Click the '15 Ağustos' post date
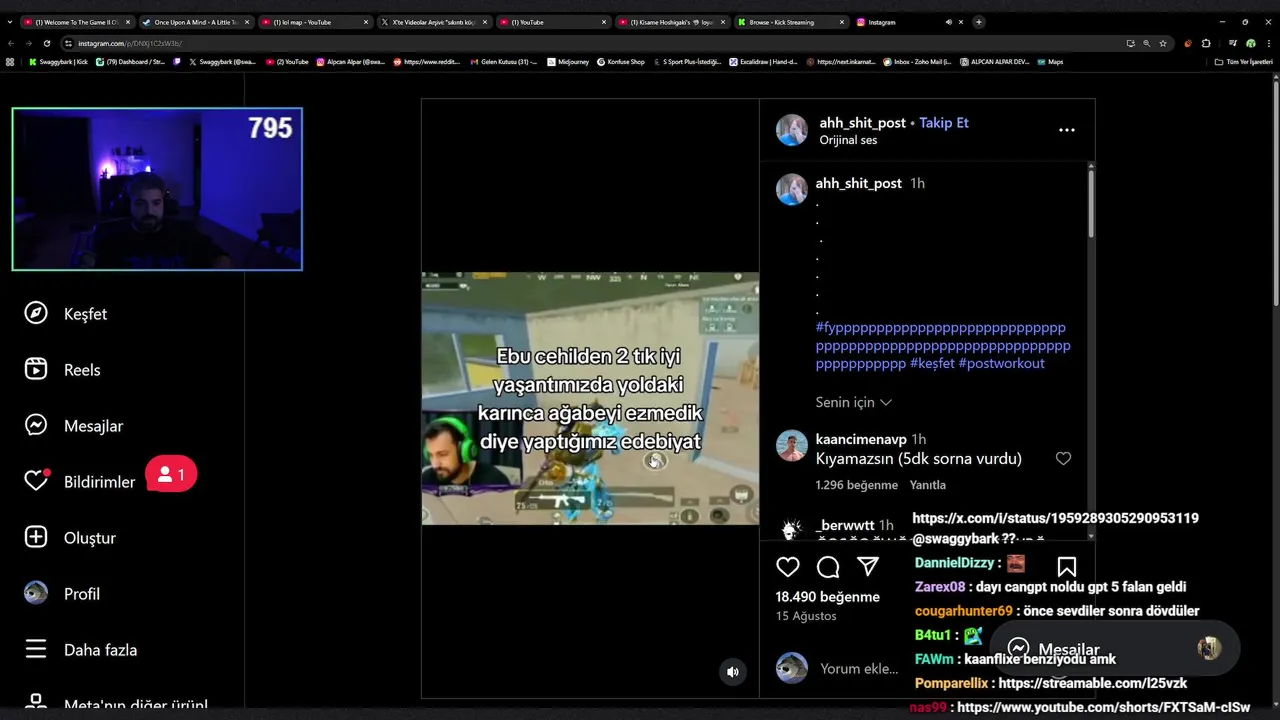 point(806,616)
